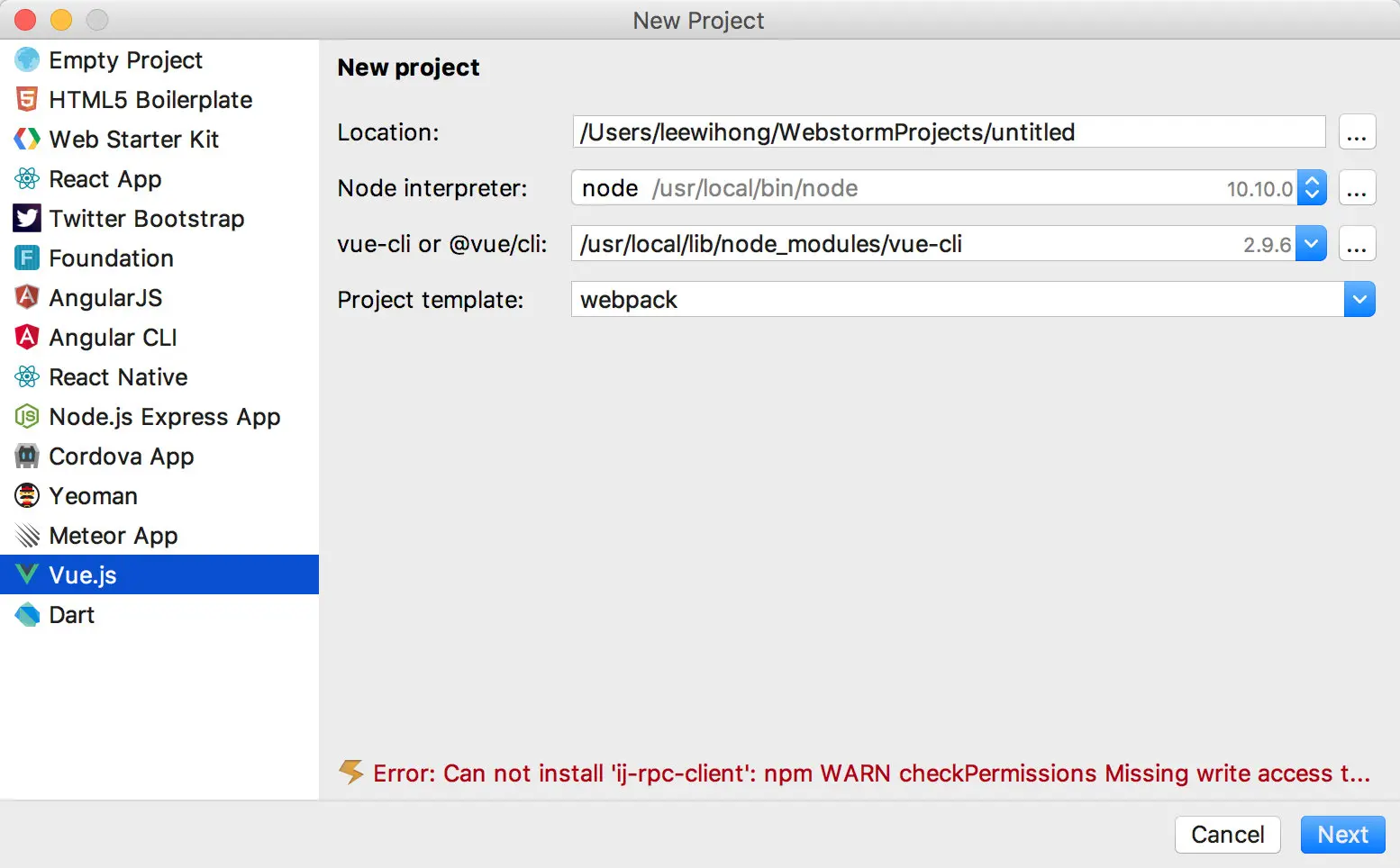Image resolution: width=1400 pixels, height=868 pixels.
Task: Select Cordova App in the sidebar
Action: click(121, 457)
